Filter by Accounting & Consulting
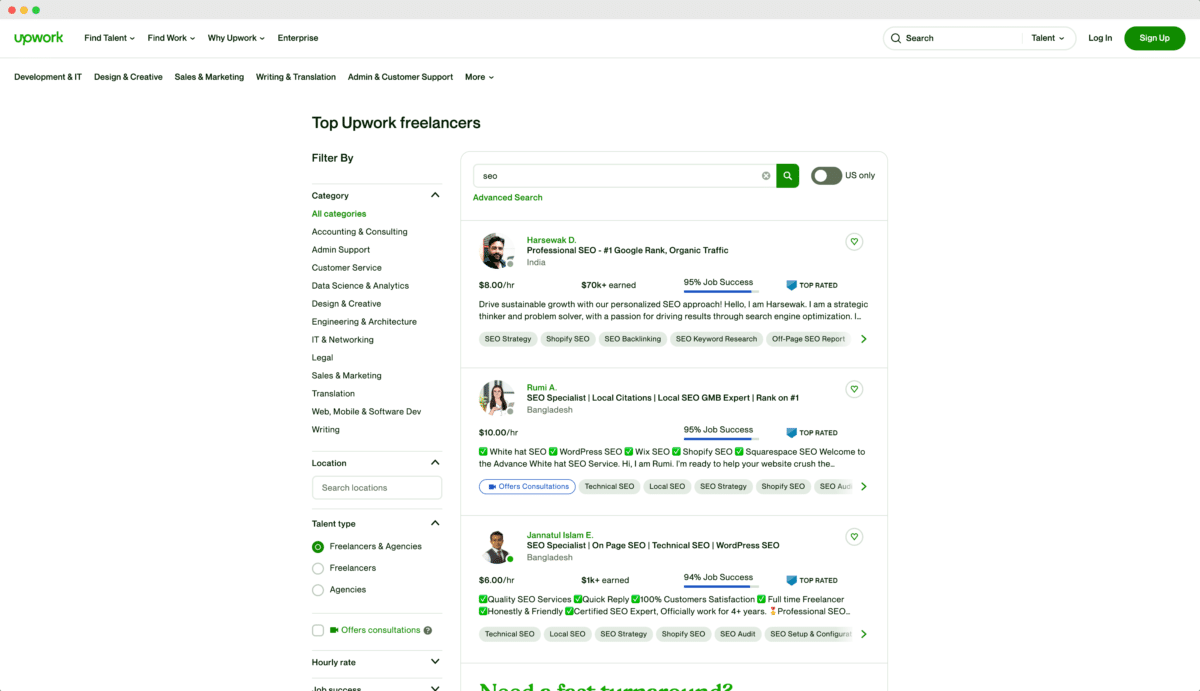Screen dimensions: 1200x691 tap(360, 232)
